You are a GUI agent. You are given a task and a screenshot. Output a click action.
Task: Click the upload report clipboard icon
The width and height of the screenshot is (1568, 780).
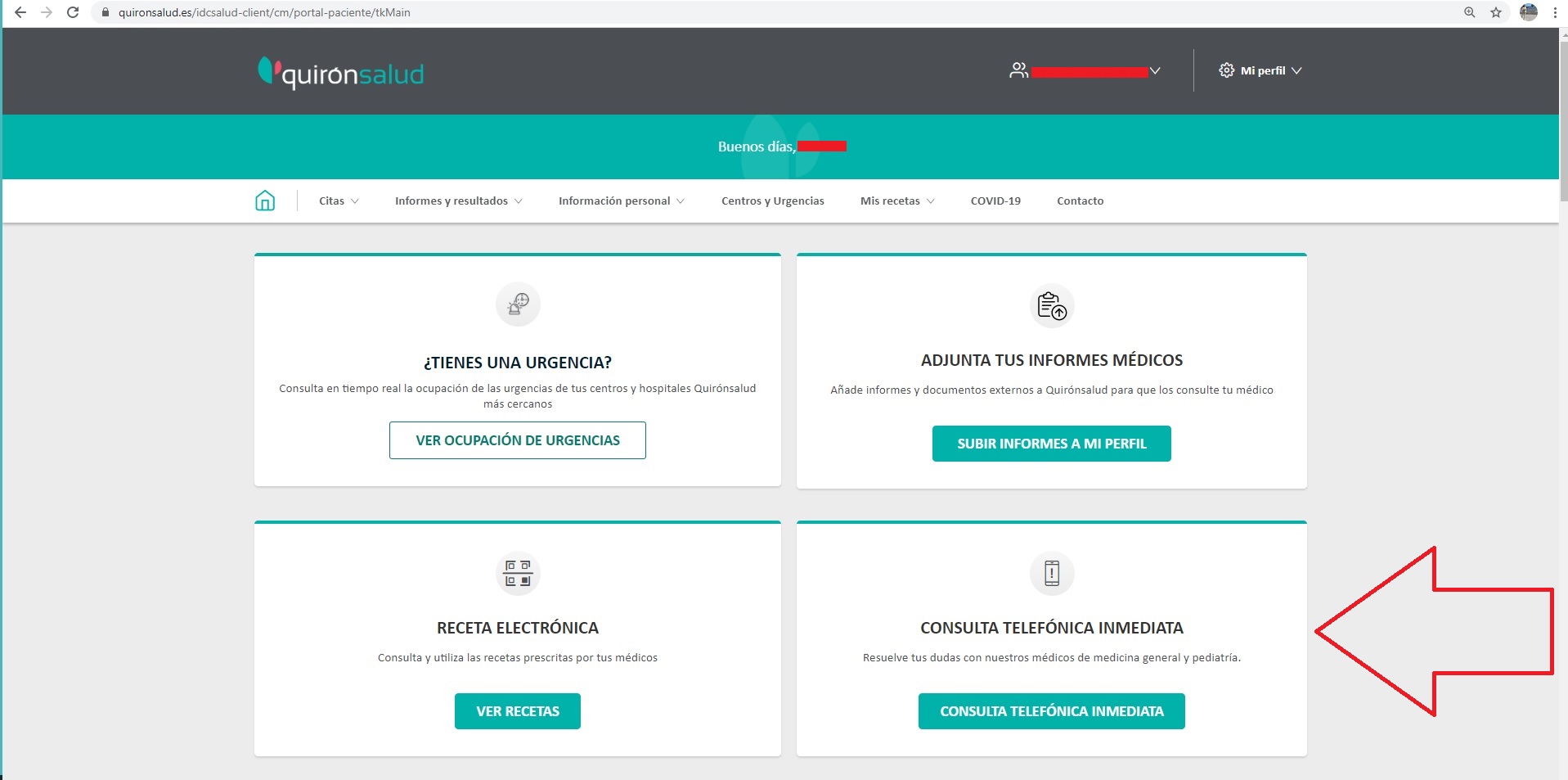[x=1052, y=306]
